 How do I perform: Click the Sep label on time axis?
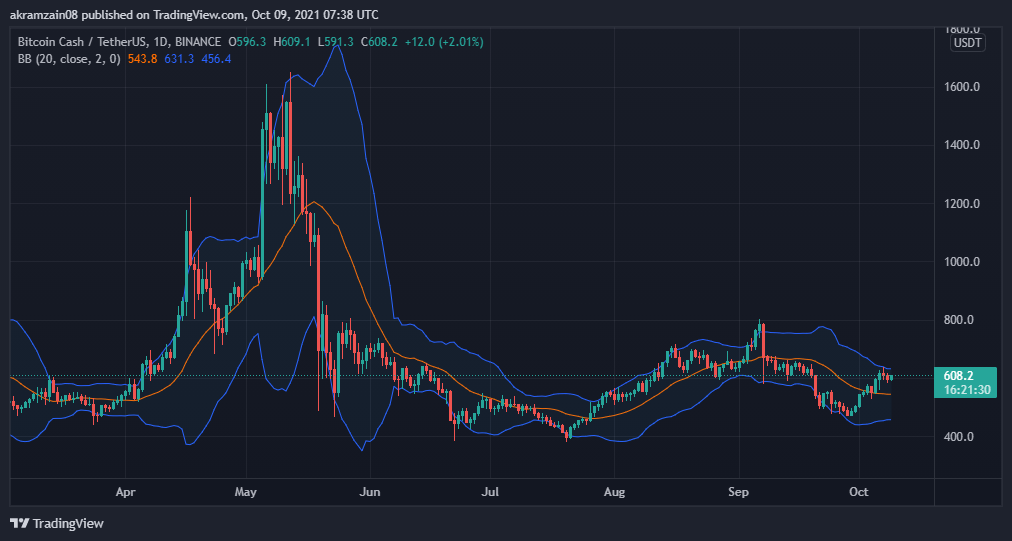tap(738, 492)
